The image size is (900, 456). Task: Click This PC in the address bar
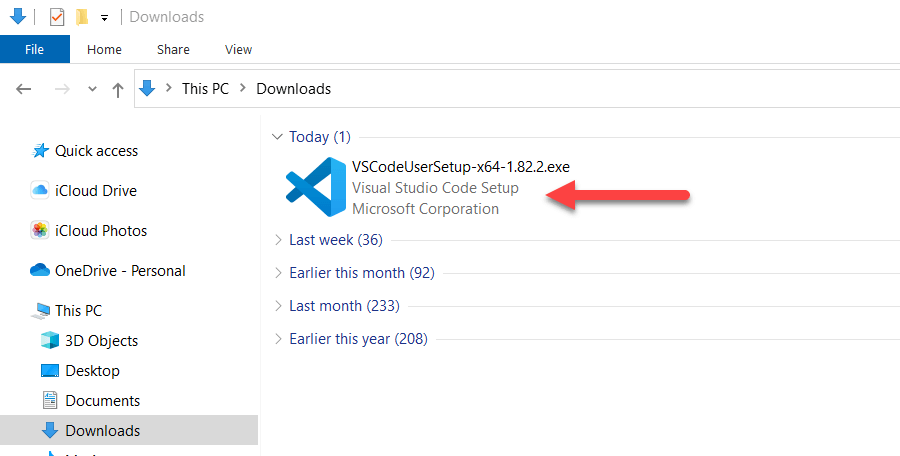tap(205, 89)
